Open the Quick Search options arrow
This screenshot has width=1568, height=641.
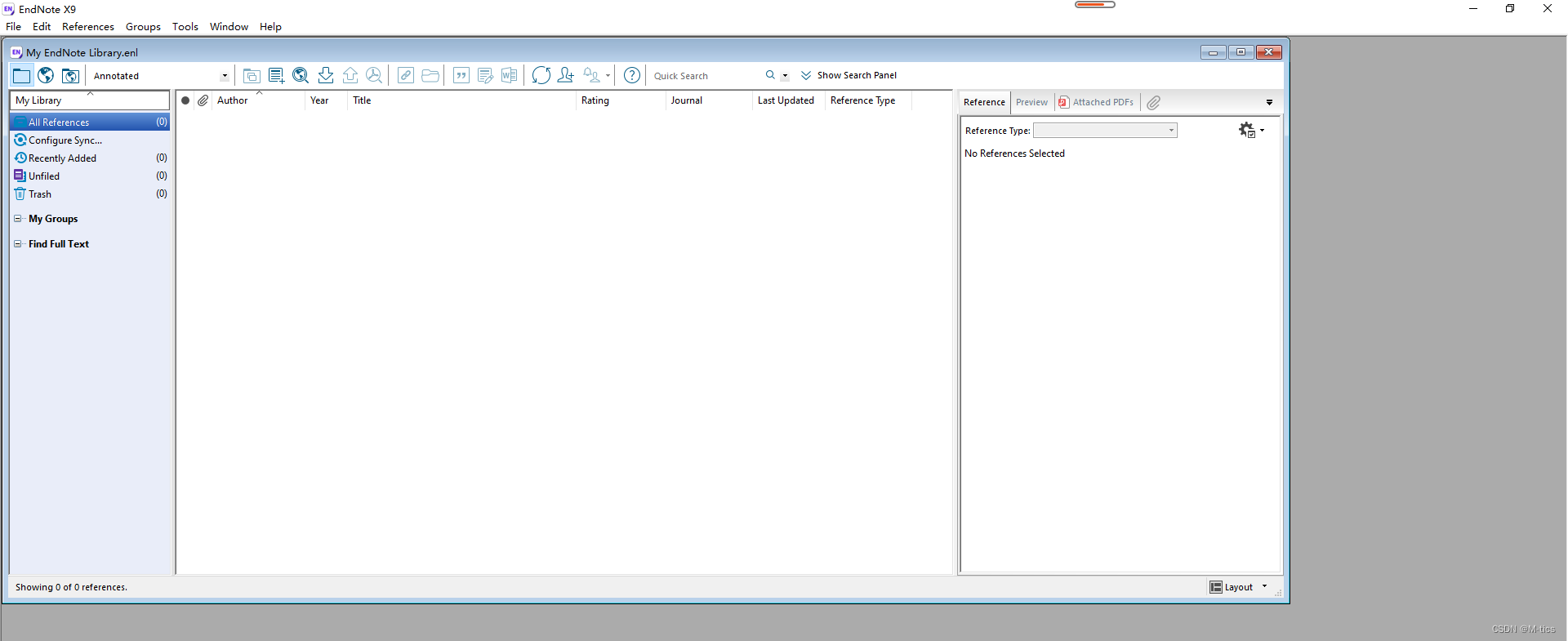pyautogui.click(x=785, y=76)
